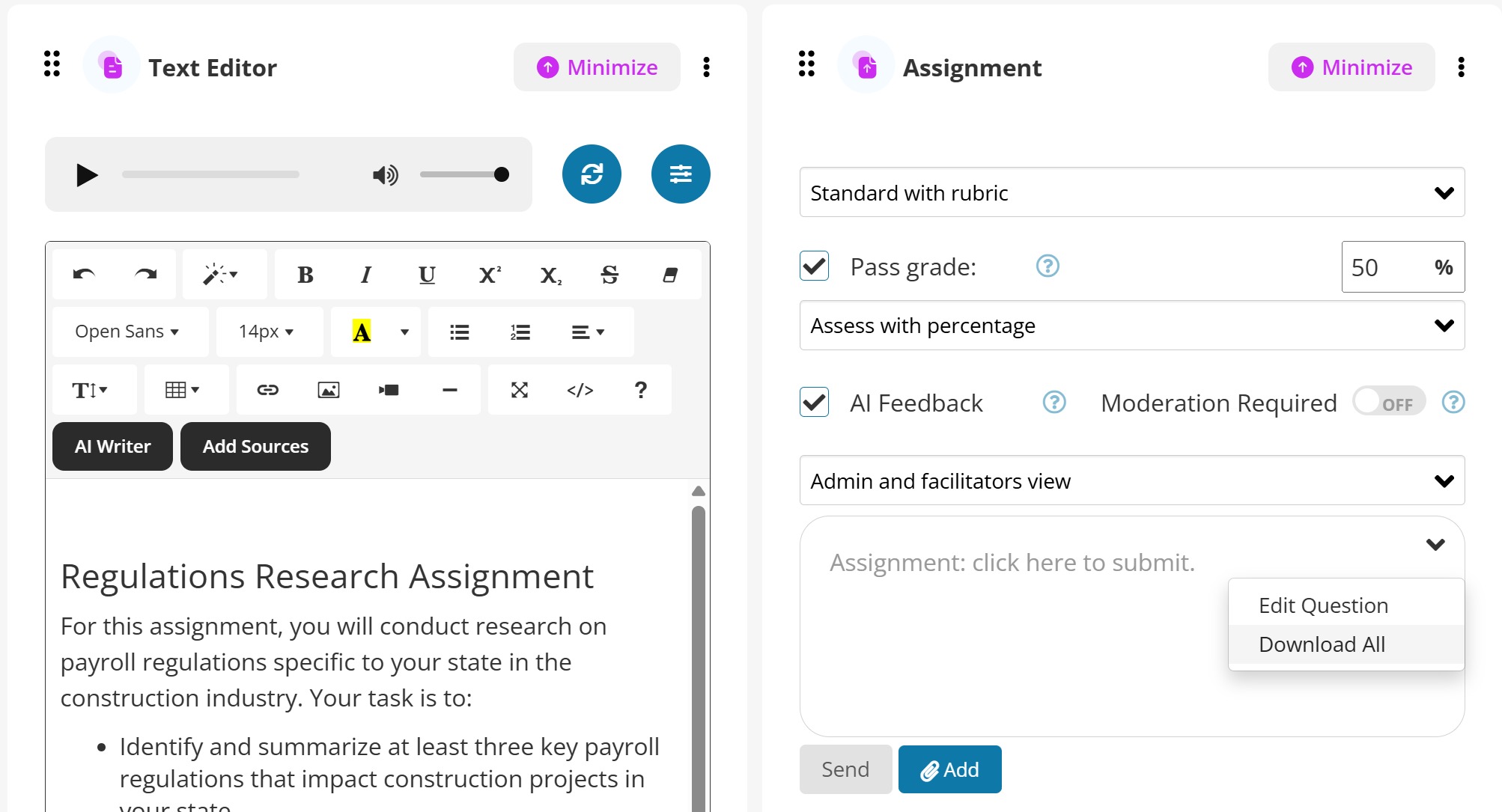Insert an unordered bullet list
This screenshot has height=812, width=1502.
tap(459, 332)
